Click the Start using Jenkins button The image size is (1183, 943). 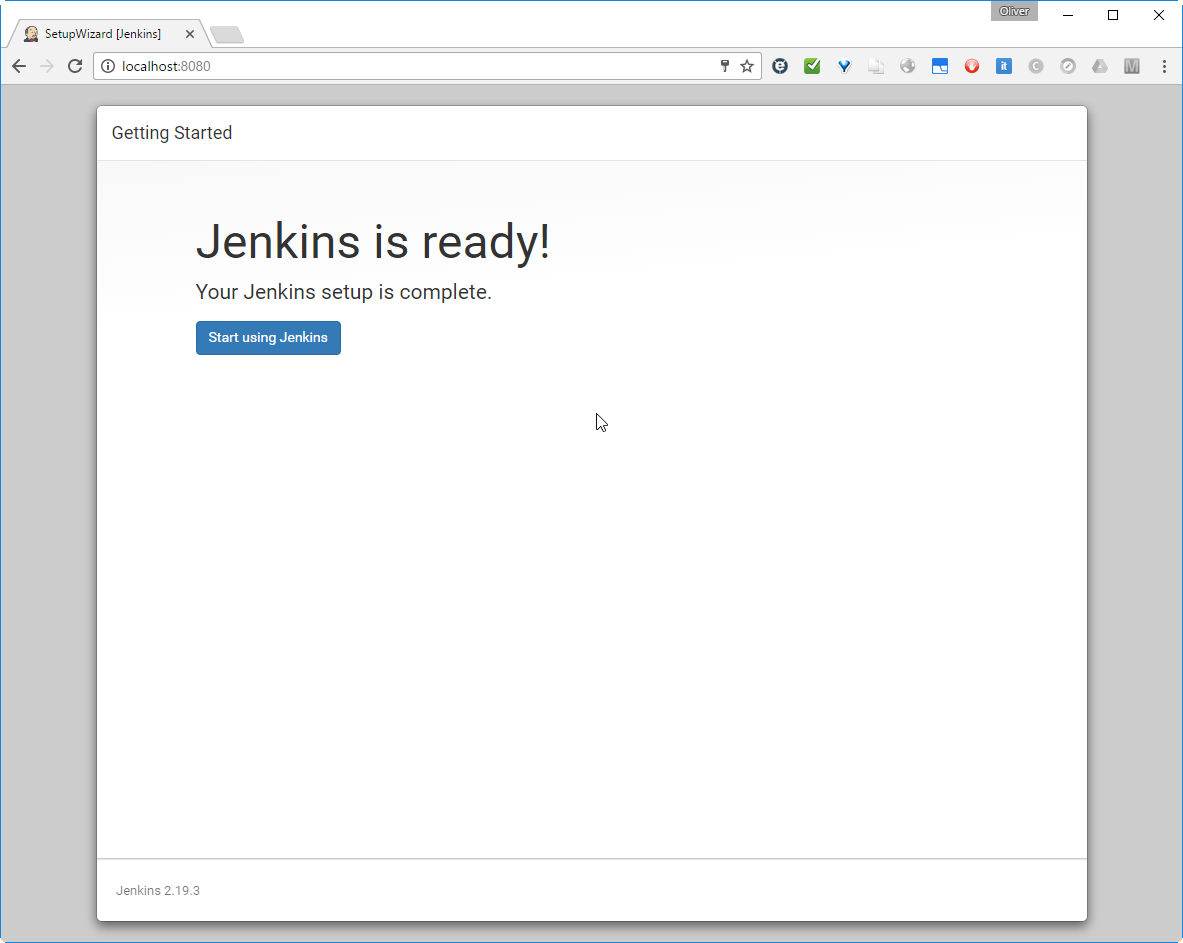(x=268, y=338)
